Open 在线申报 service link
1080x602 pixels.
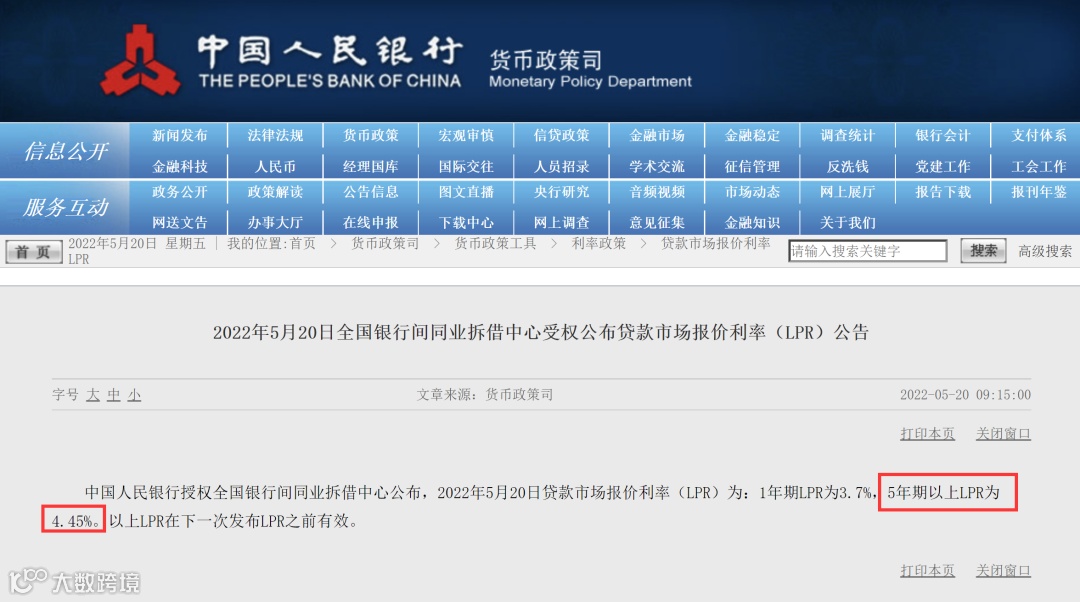pyautogui.click(x=371, y=222)
